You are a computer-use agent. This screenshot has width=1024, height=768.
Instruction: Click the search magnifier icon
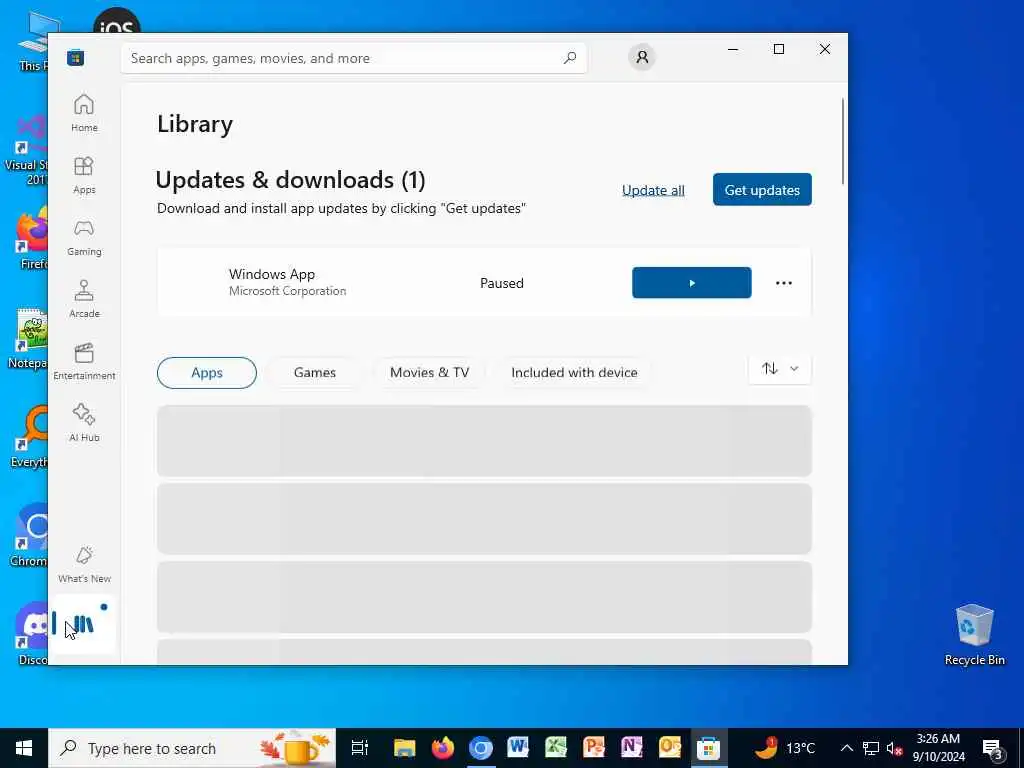(x=569, y=58)
